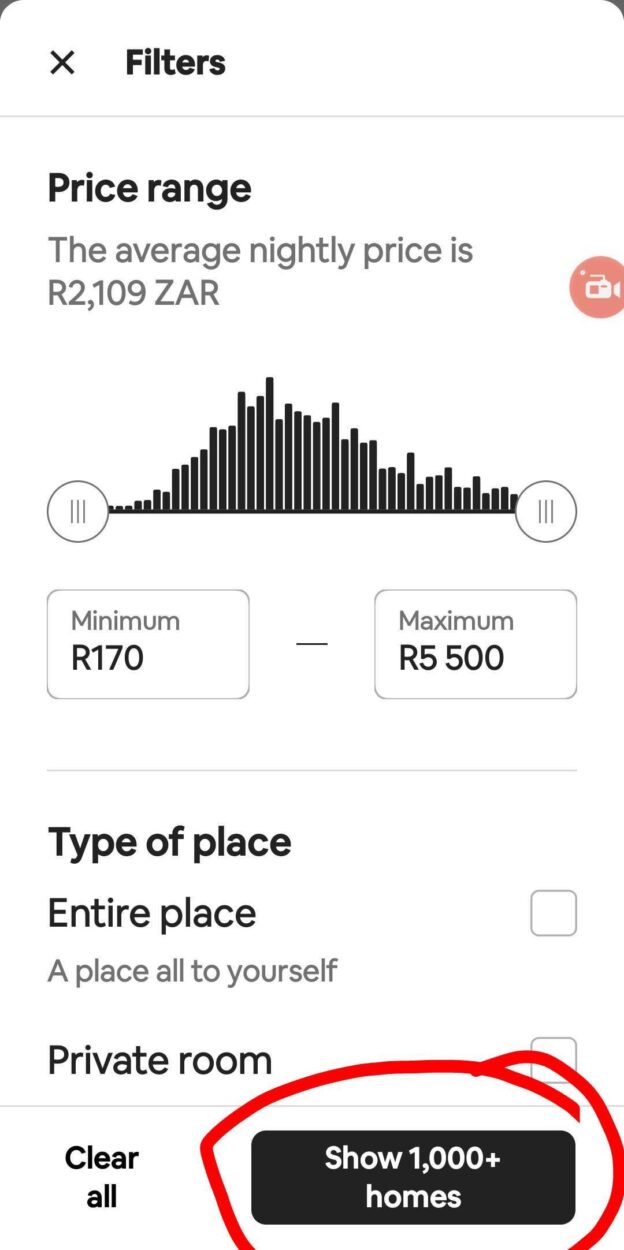
Task: Enable the Entire place checkbox
Action: click(553, 912)
